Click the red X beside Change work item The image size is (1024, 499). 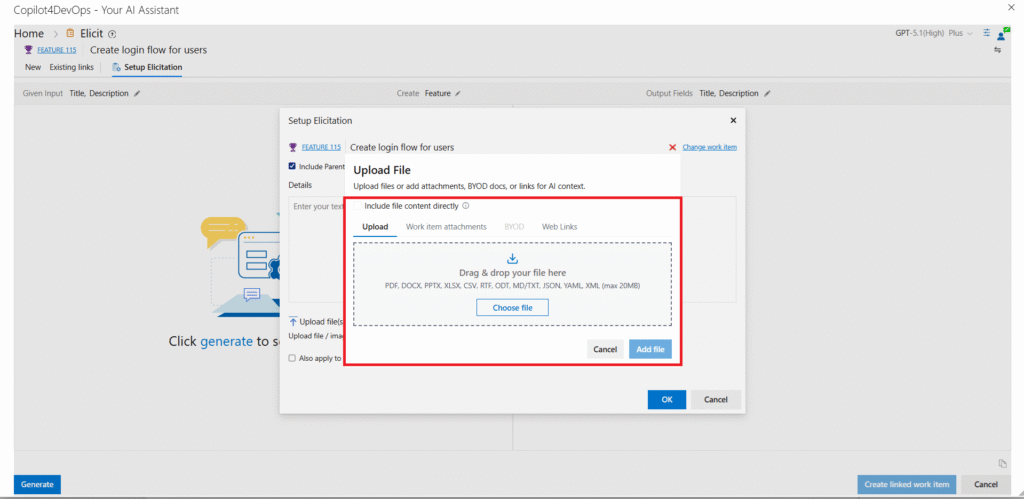point(673,147)
